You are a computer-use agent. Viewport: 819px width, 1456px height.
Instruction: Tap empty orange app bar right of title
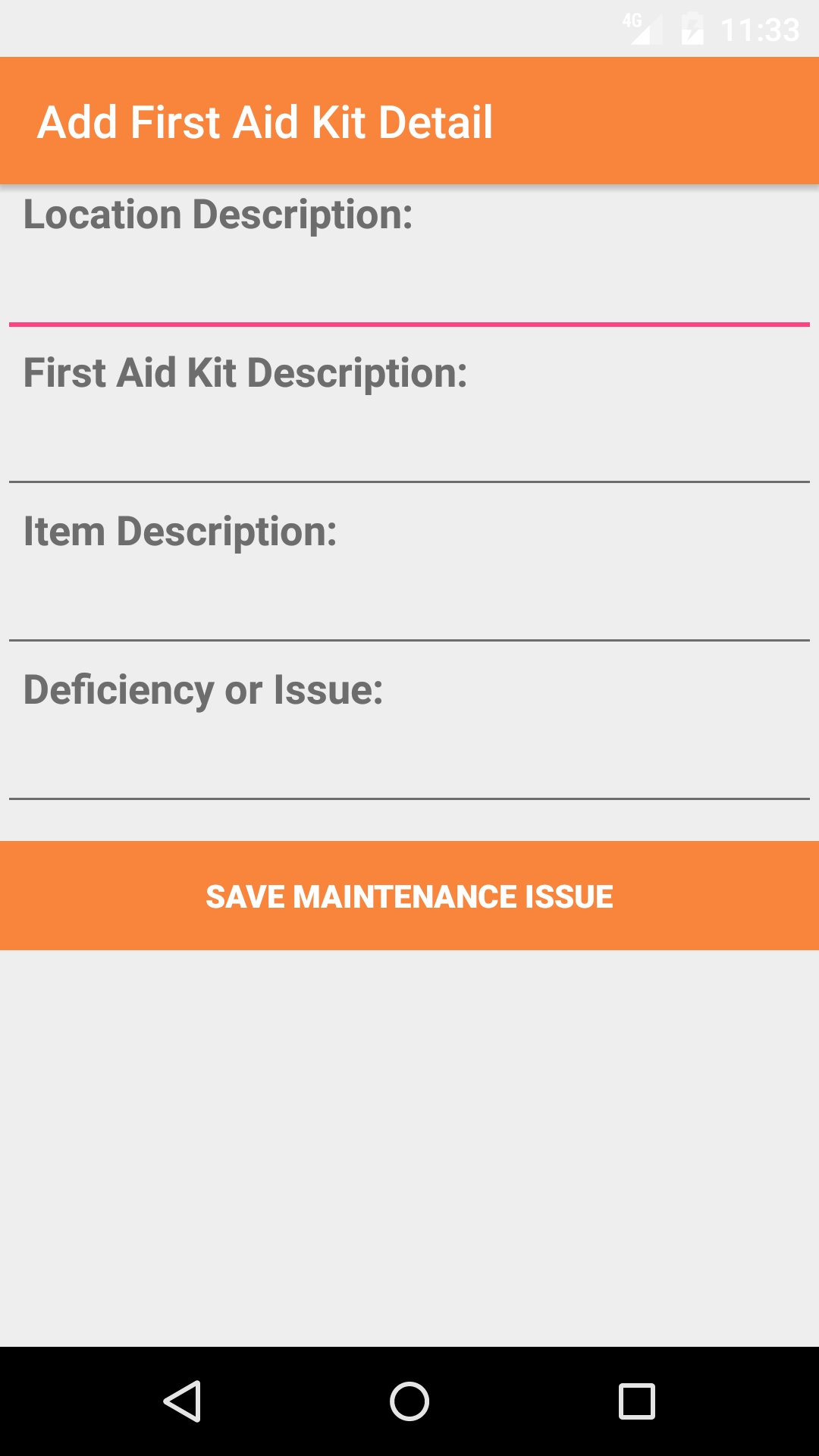(660, 121)
